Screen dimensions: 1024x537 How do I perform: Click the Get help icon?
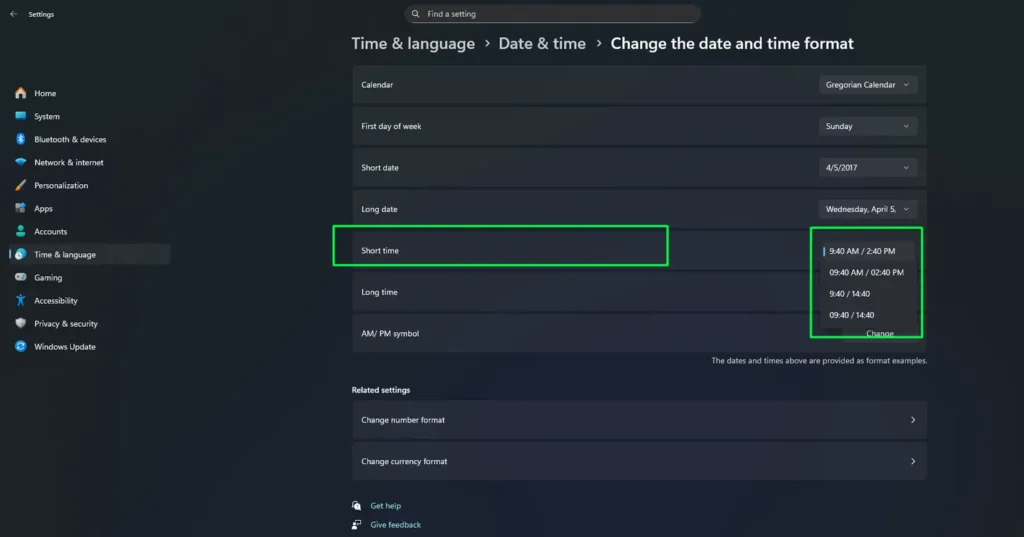pyautogui.click(x=357, y=506)
